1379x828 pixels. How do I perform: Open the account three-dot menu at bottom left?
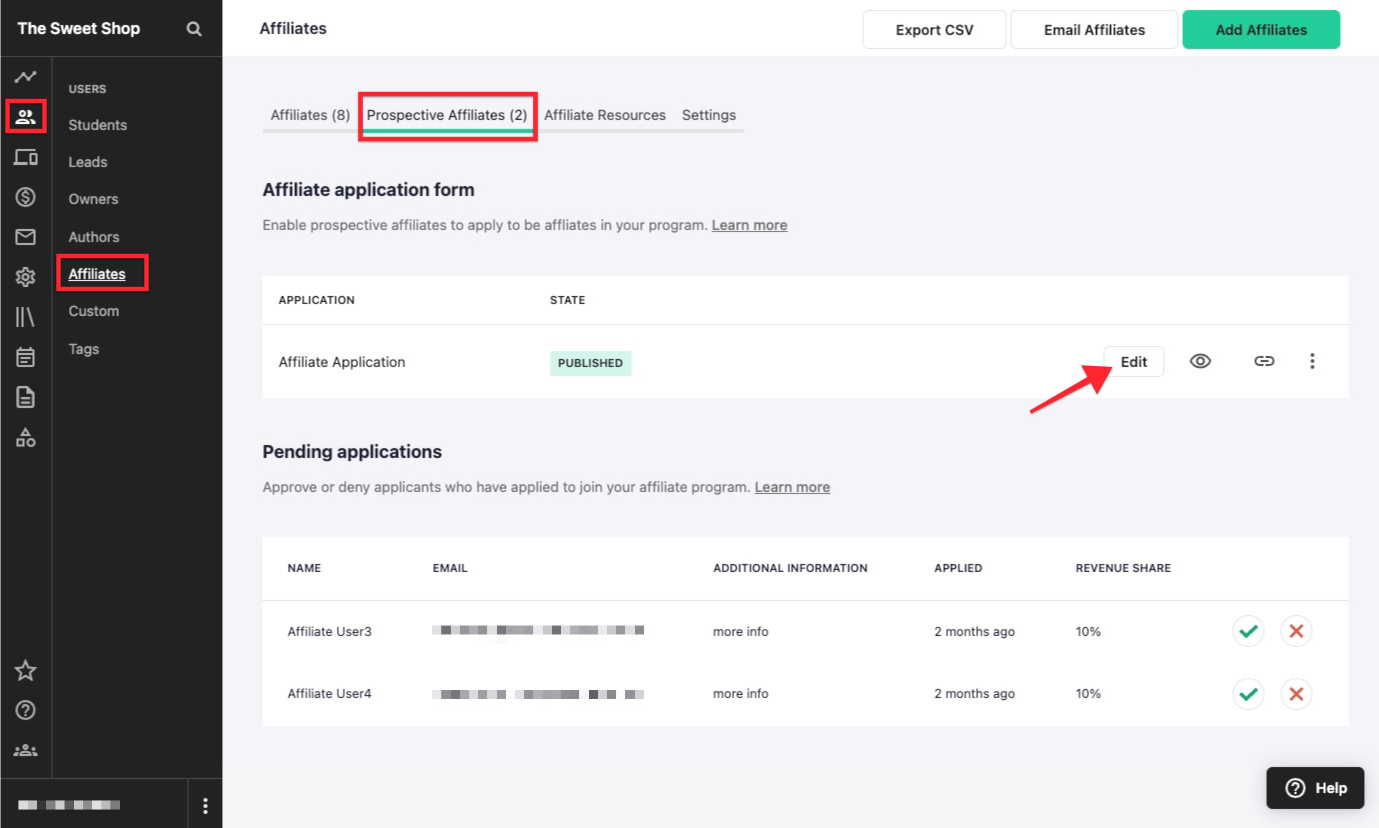pyautogui.click(x=205, y=806)
